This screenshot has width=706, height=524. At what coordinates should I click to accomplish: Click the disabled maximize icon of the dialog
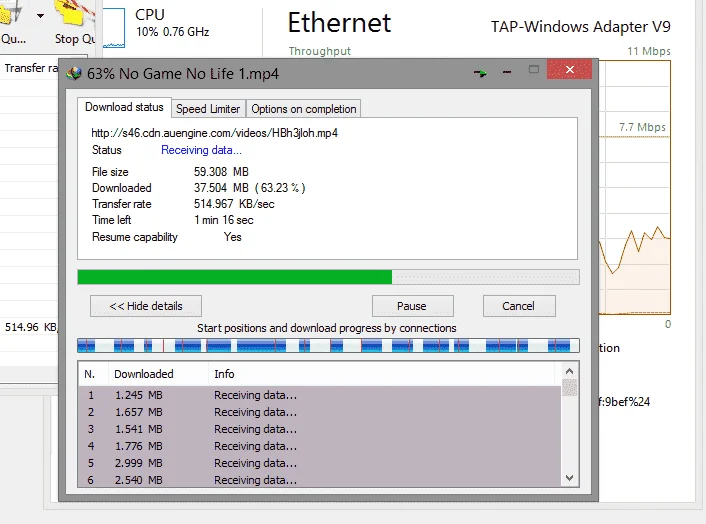pyautogui.click(x=534, y=69)
